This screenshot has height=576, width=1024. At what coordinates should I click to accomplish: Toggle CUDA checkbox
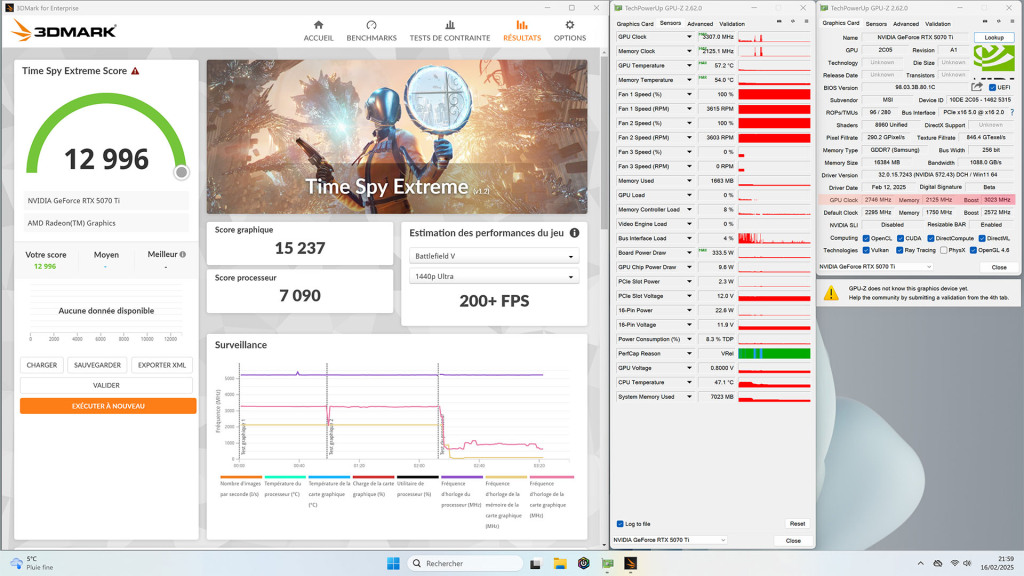tap(901, 238)
